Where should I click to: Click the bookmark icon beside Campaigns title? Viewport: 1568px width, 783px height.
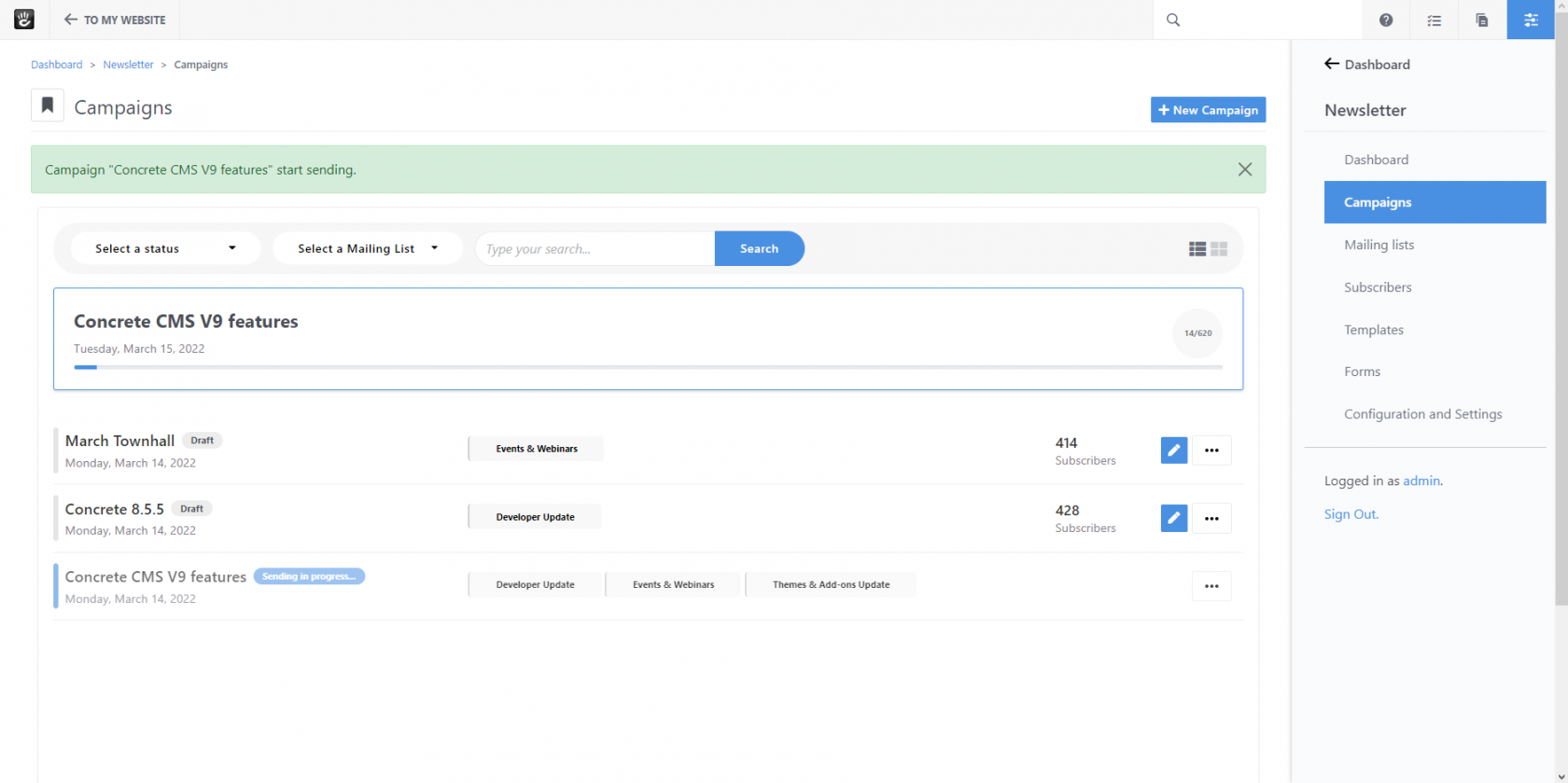pos(48,105)
